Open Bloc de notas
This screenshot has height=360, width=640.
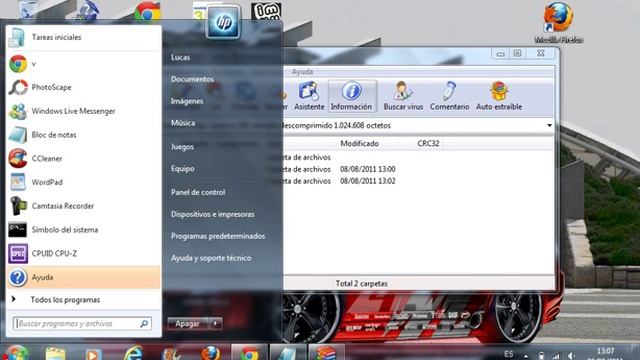(84, 135)
